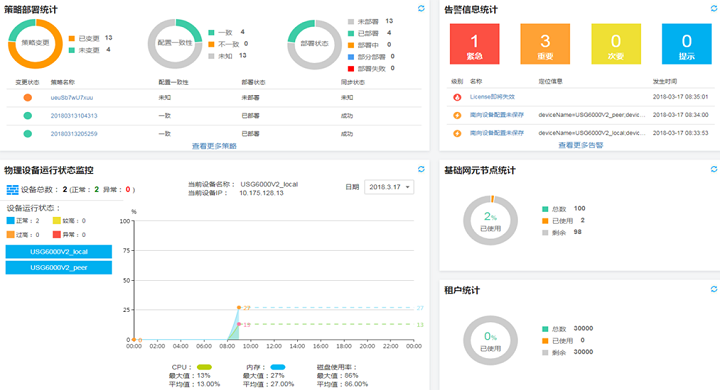Open the 南向设备配置未保存 alarm for USG6000V2_peer
The height and width of the screenshot is (390, 720).
coord(496,115)
